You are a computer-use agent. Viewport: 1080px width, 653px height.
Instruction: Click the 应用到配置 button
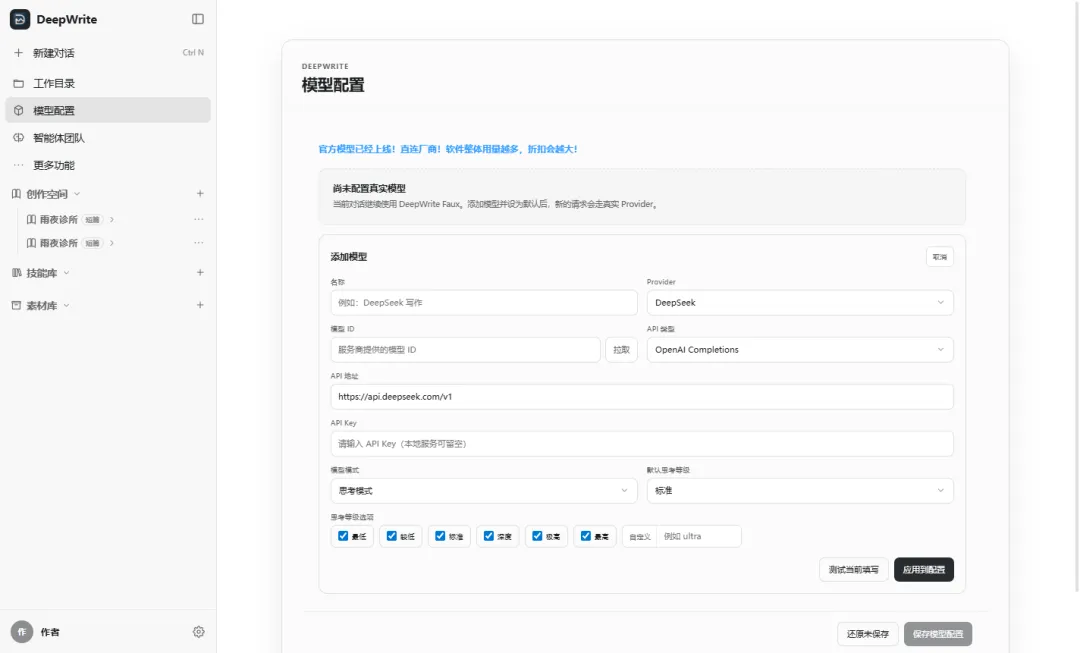[924, 570]
